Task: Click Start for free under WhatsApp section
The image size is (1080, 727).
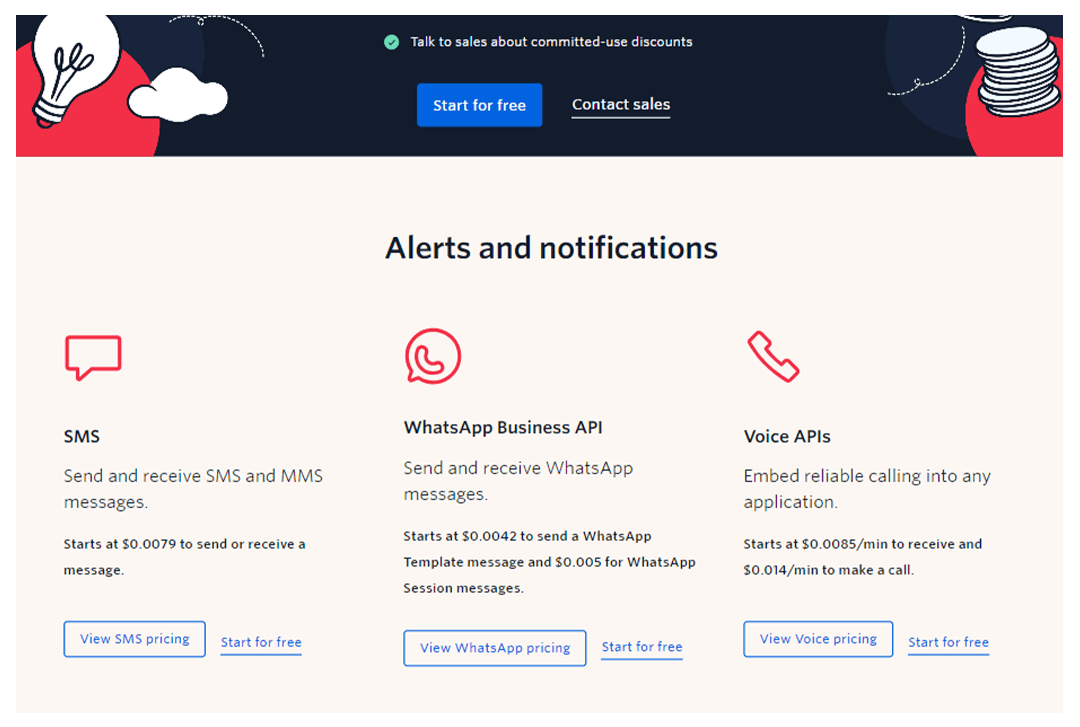Action: pyautogui.click(x=641, y=647)
